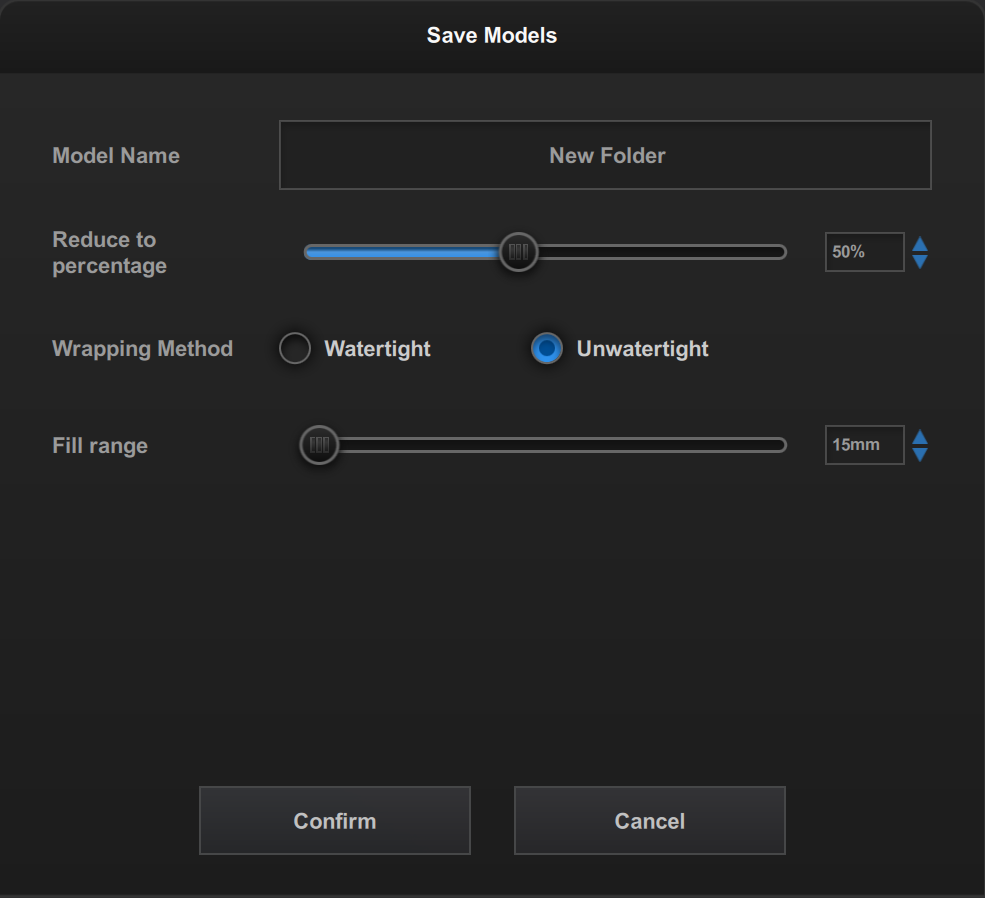The width and height of the screenshot is (985, 898).
Task: Click the down arrow beside the 50% field
Action: pyautogui.click(x=920, y=261)
